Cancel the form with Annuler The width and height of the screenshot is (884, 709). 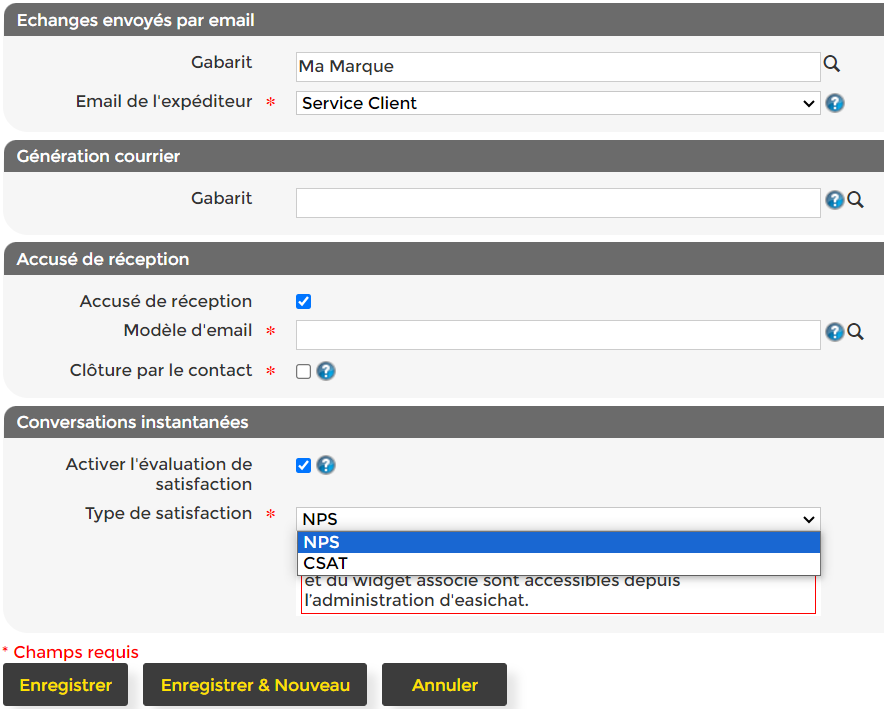tap(444, 685)
